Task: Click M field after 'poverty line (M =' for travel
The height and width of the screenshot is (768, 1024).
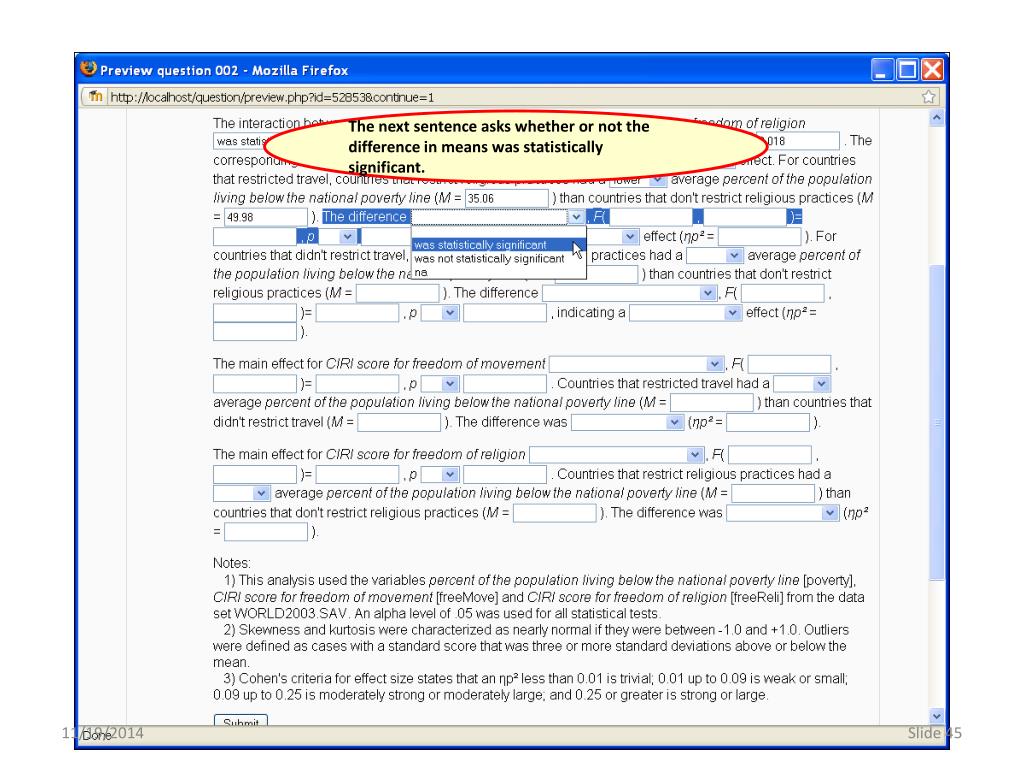Action: click(712, 402)
